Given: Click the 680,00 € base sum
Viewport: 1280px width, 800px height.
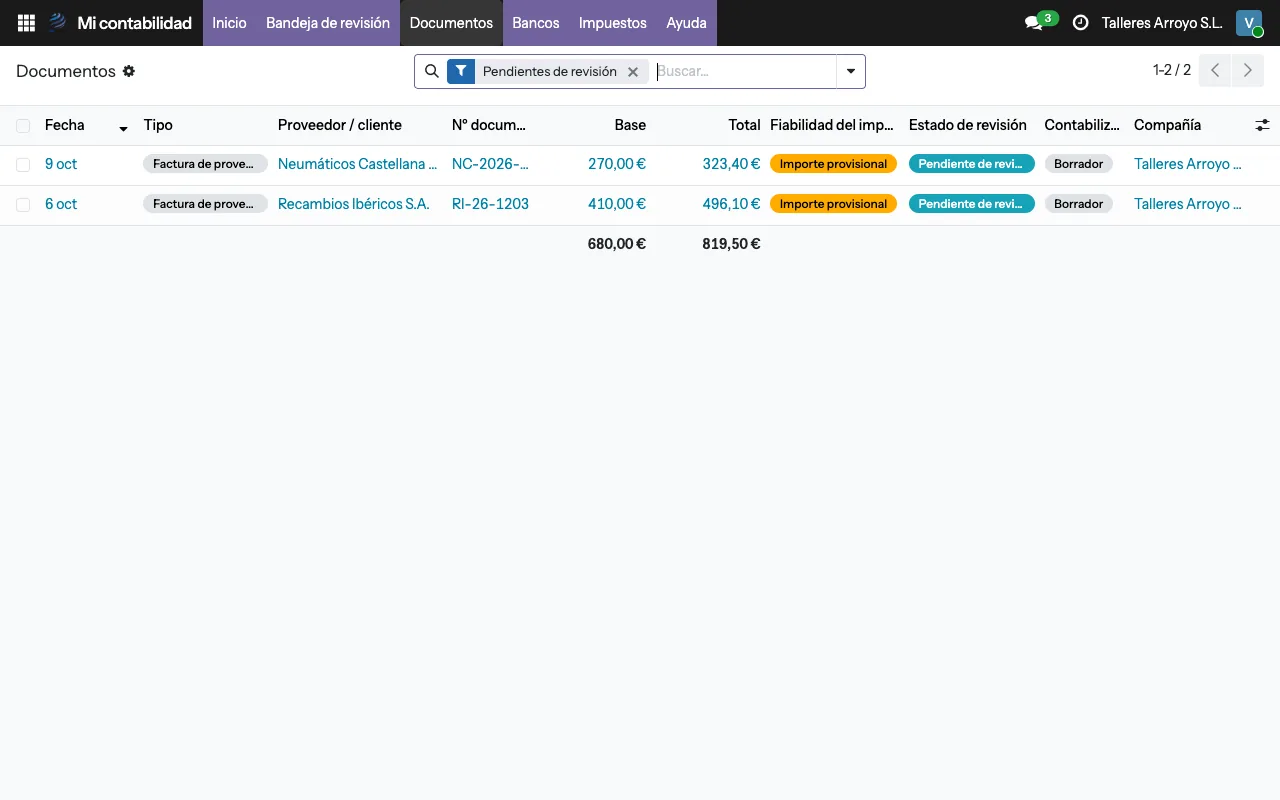Looking at the screenshot, I should pos(617,244).
